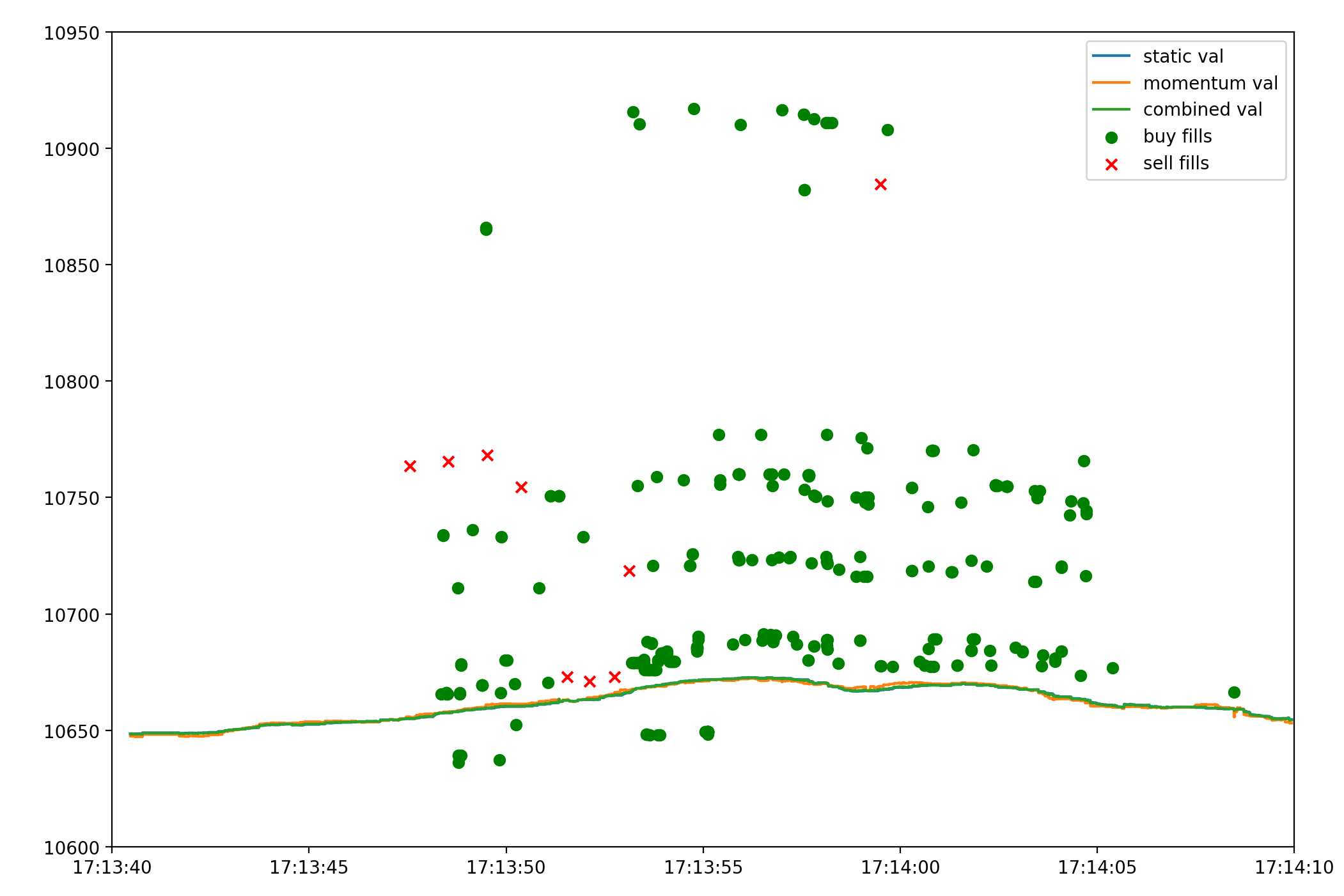The width and height of the screenshot is (1344, 896).
Task: Click the 'static val' legend label
Action: (1183, 56)
